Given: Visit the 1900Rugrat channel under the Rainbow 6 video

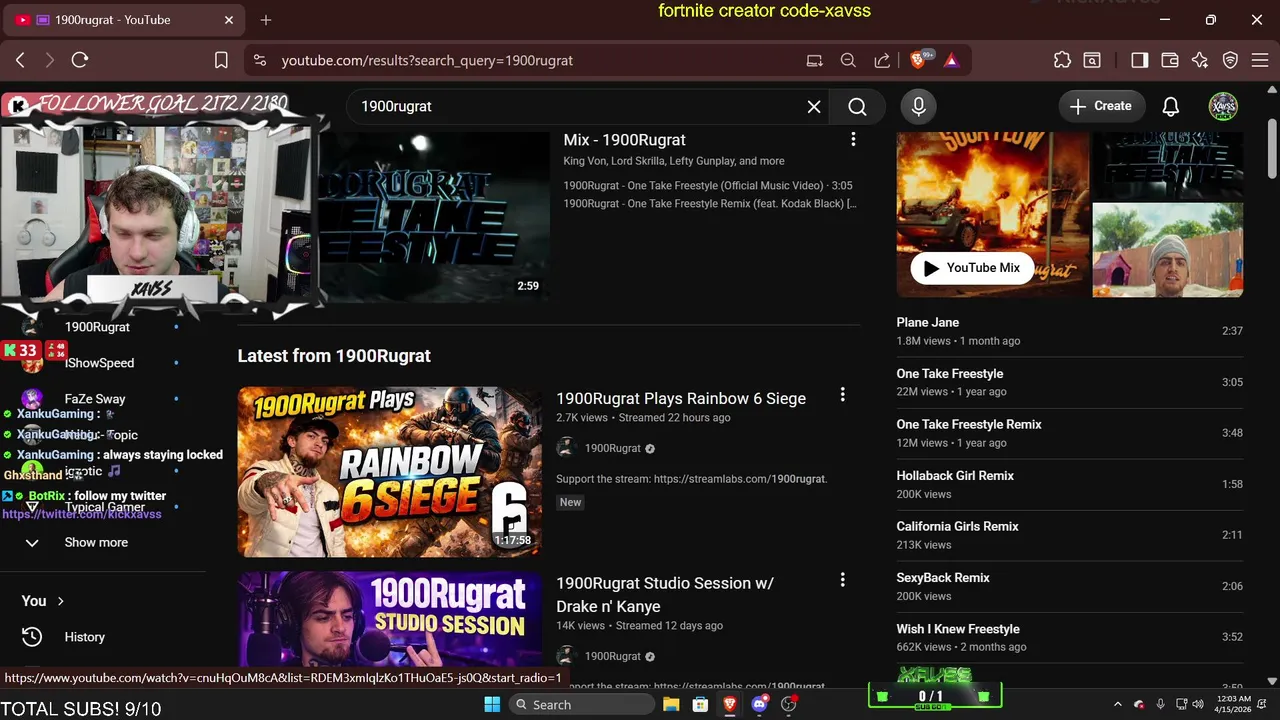Looking at the screenshot, I should (x=612, y=448).
